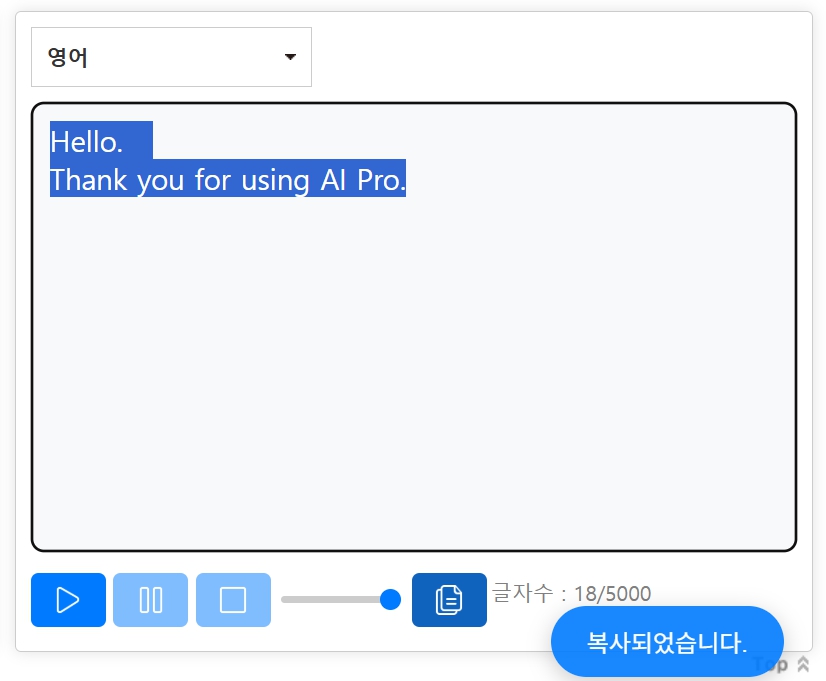
Task: Stop playback with the square button
Action: click(x=233, y=600)
